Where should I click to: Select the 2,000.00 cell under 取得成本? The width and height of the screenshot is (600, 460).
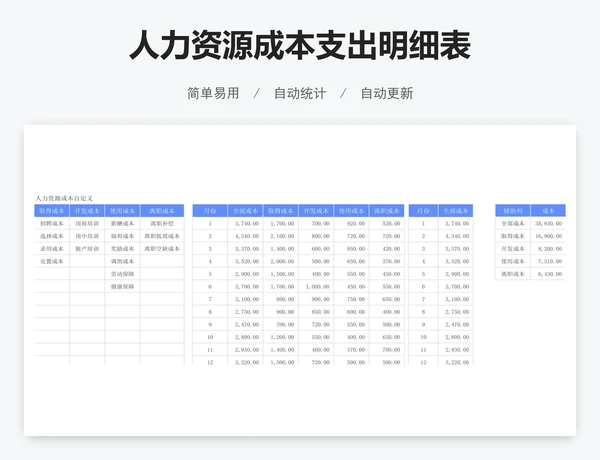(x=281, y=261)
